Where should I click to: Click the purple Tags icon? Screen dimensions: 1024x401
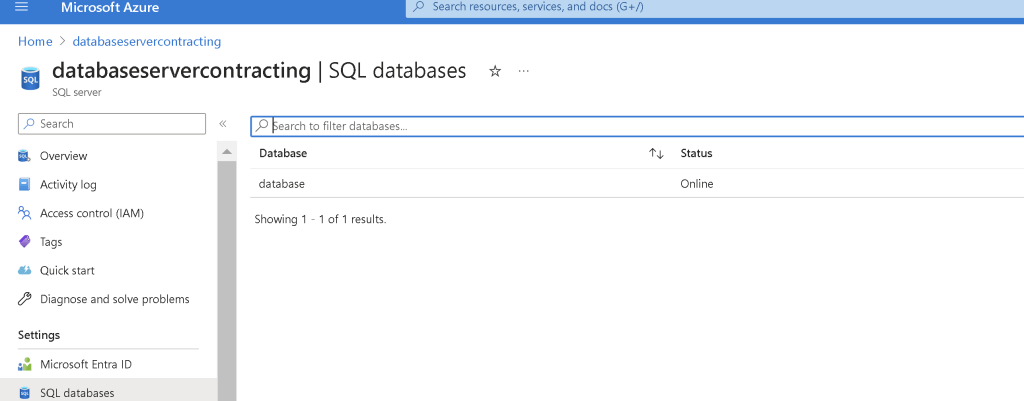coord(24,242)
